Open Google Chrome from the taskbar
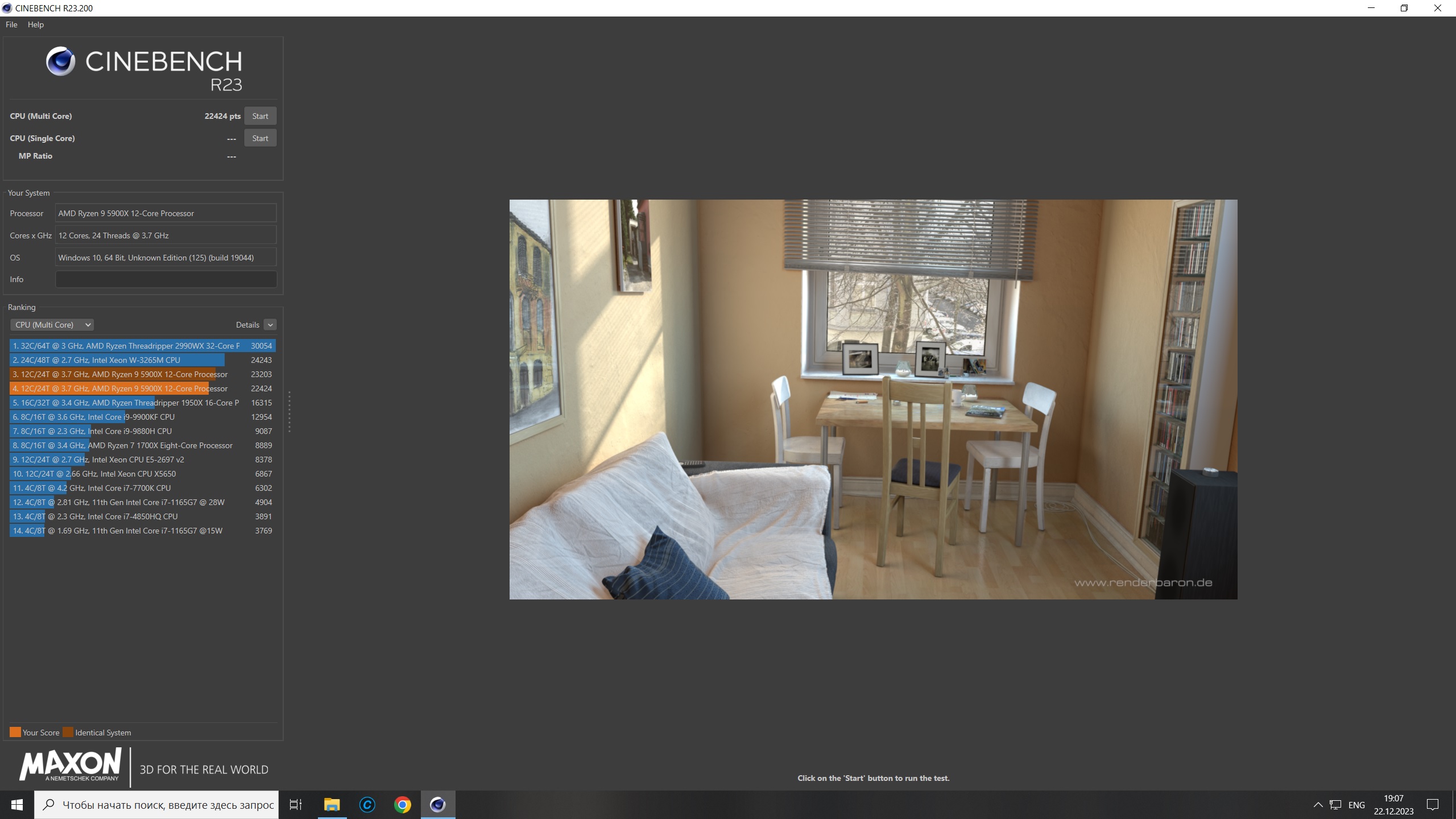This screenshot has width=1456, height=819. (402, 804)
